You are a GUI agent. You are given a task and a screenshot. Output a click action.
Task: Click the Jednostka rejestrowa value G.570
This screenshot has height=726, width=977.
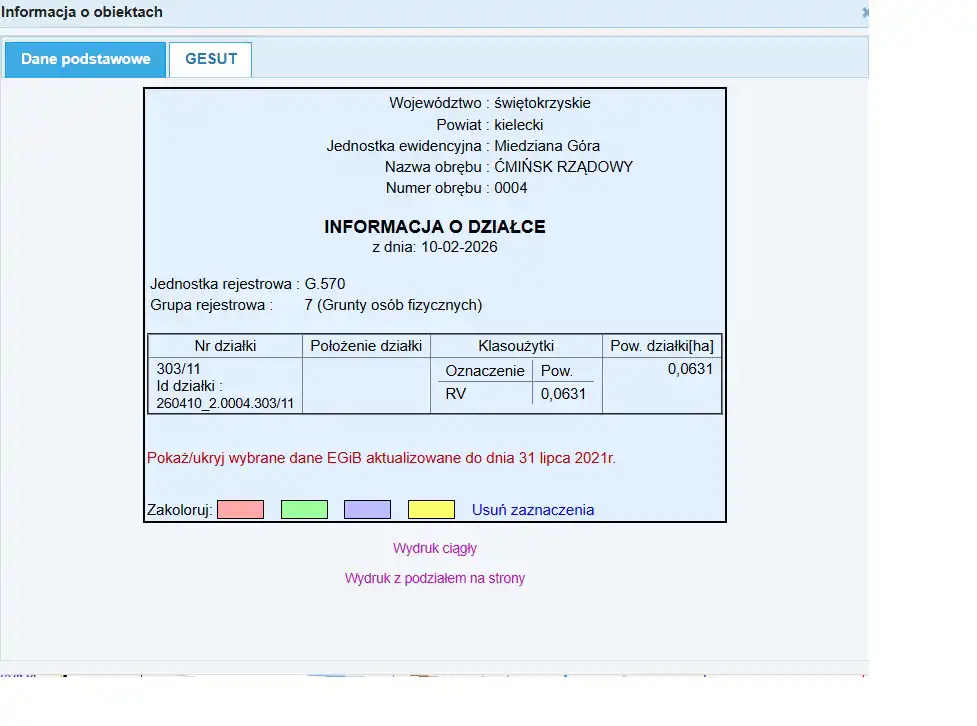point(325,284)
